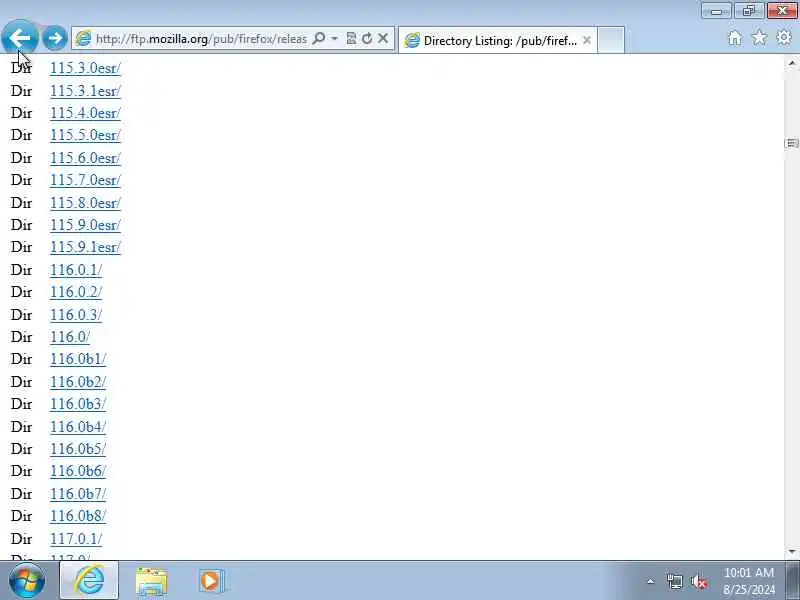Go back with the Back arrow button
This screenshot has width=800, height=600.
[19, 38]
